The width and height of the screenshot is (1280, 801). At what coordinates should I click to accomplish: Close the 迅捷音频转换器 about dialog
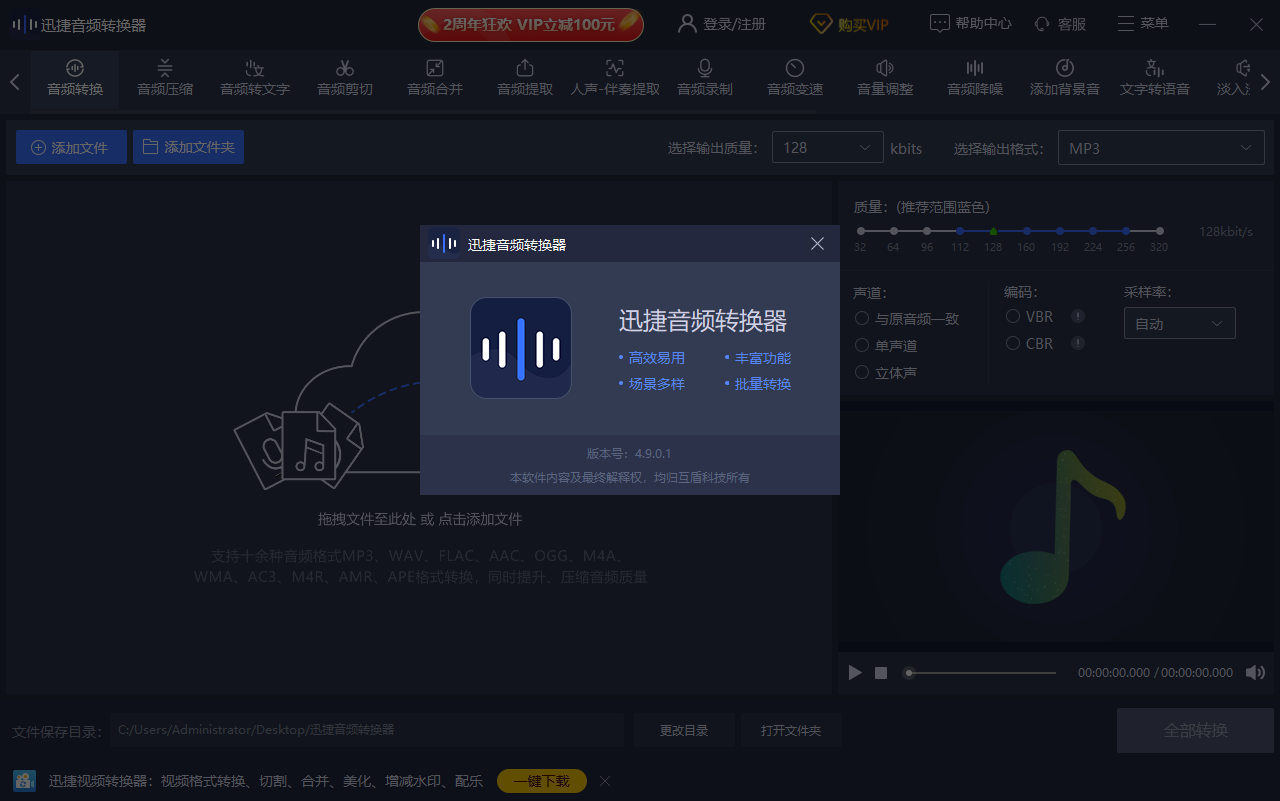(x=817, y=244)
